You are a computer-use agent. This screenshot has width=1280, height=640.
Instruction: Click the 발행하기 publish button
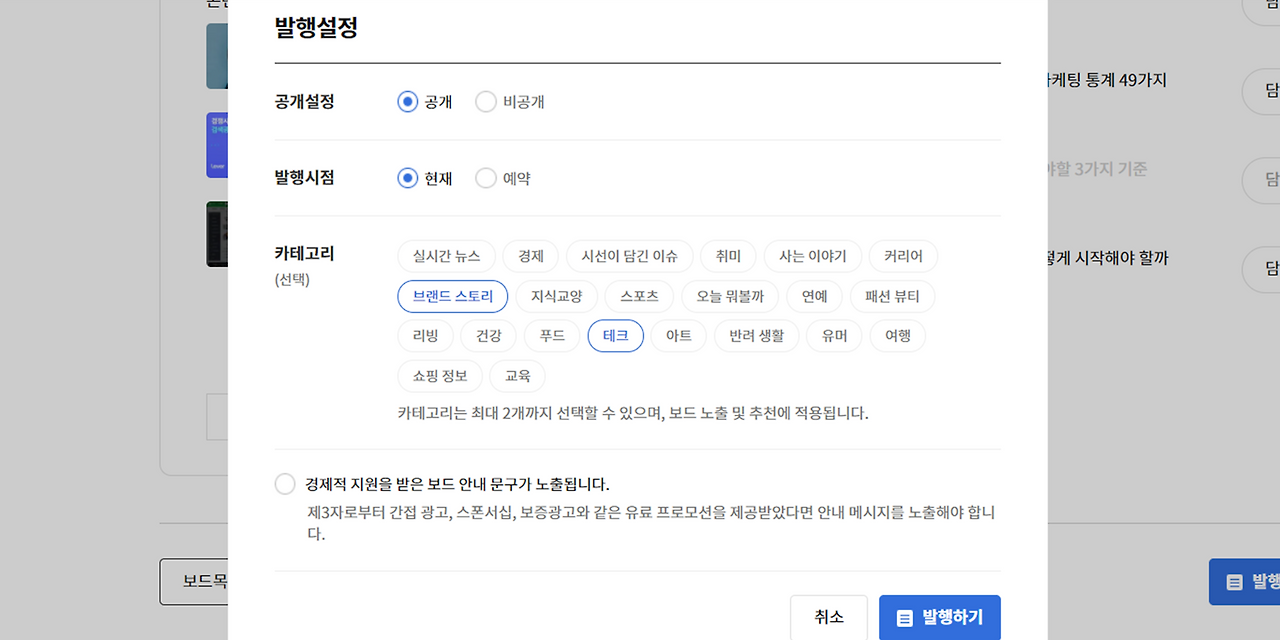[940, 617]
